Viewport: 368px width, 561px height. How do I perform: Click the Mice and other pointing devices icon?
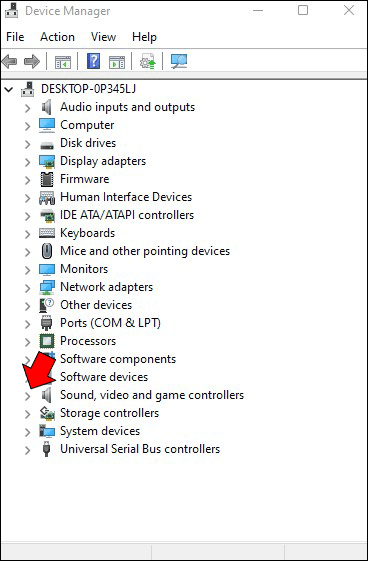click(47, 251)
